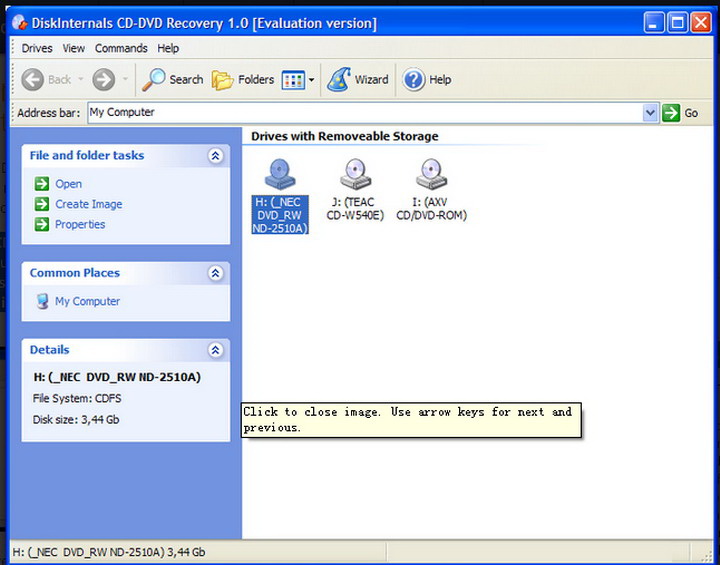Open the Views dropdown arrow
The image size is (720, 565).
pyautogui.click(x=311, y=80)
